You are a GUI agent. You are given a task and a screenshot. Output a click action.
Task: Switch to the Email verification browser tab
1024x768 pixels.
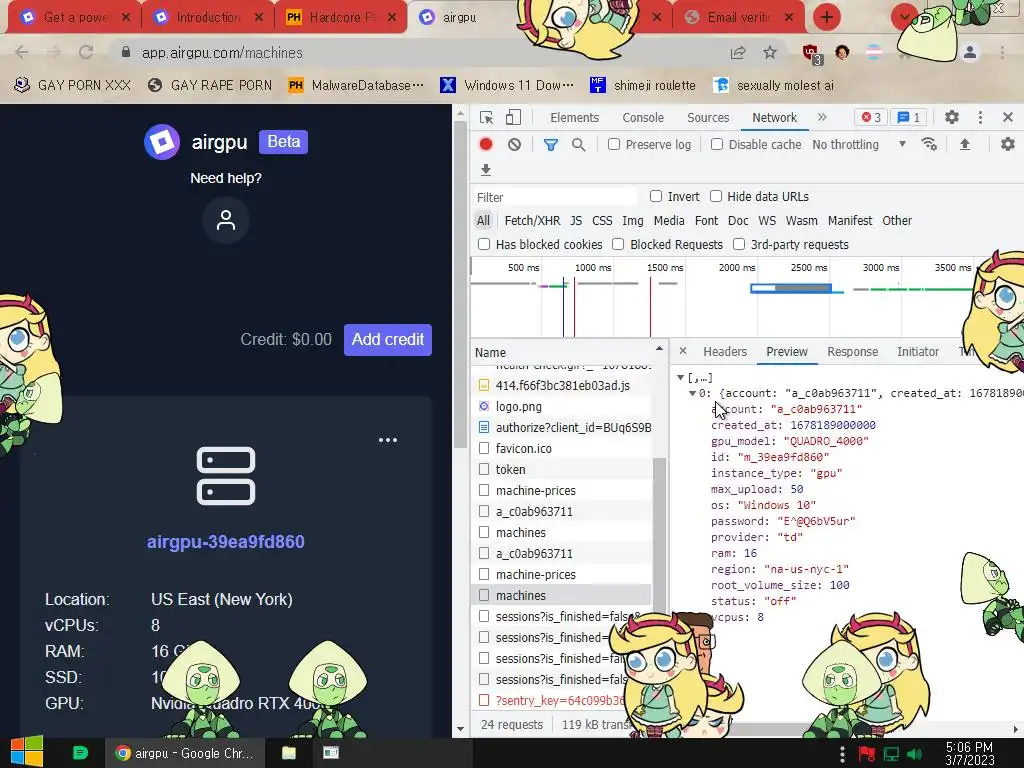[x=739, y=18]
